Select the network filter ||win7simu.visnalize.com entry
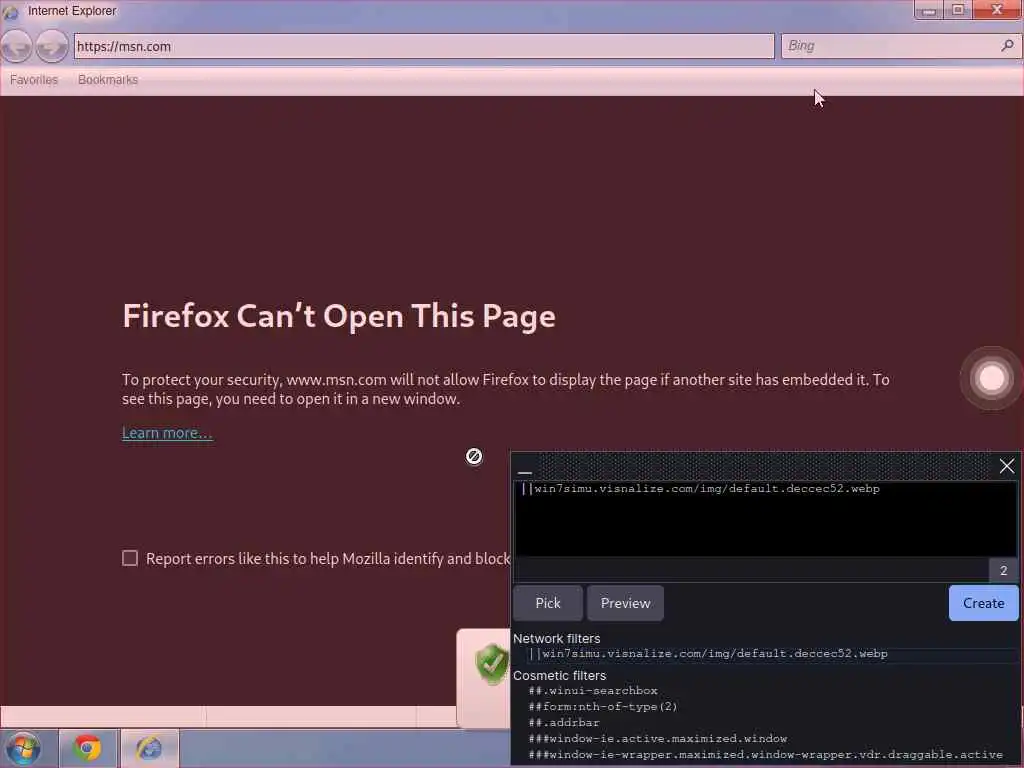1024x768 pixels. point(708,654)
